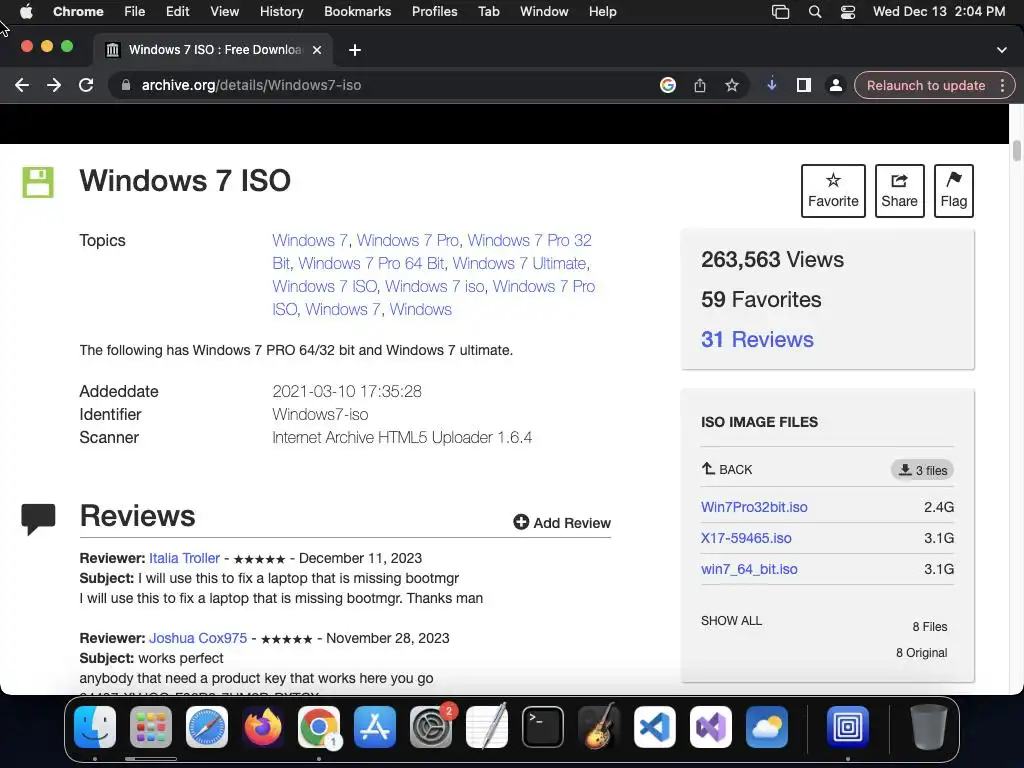
Task: Open Control Center in menu bar
Action: click(848, 12)
